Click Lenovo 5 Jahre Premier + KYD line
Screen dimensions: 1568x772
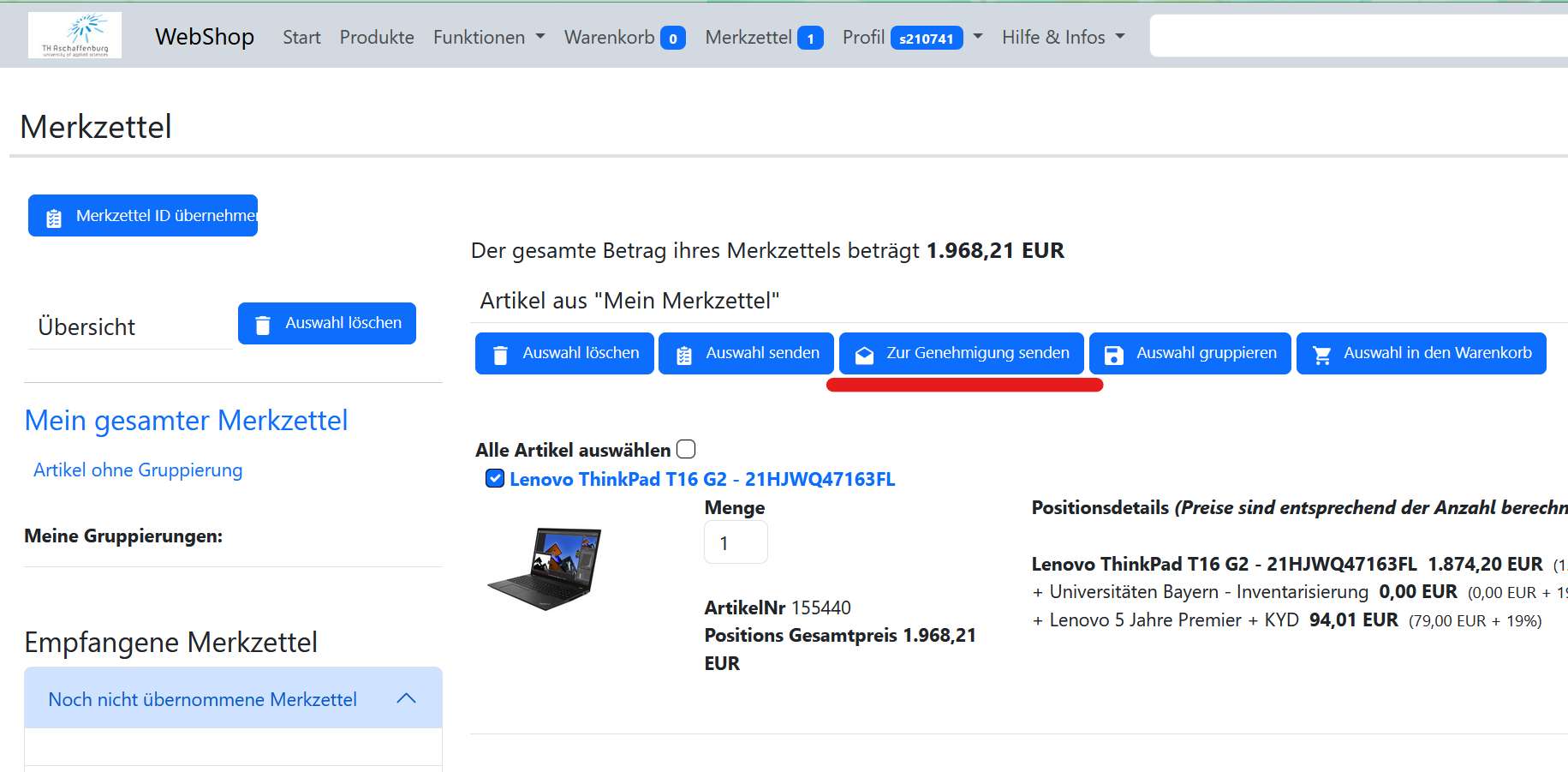[1286, 619]
